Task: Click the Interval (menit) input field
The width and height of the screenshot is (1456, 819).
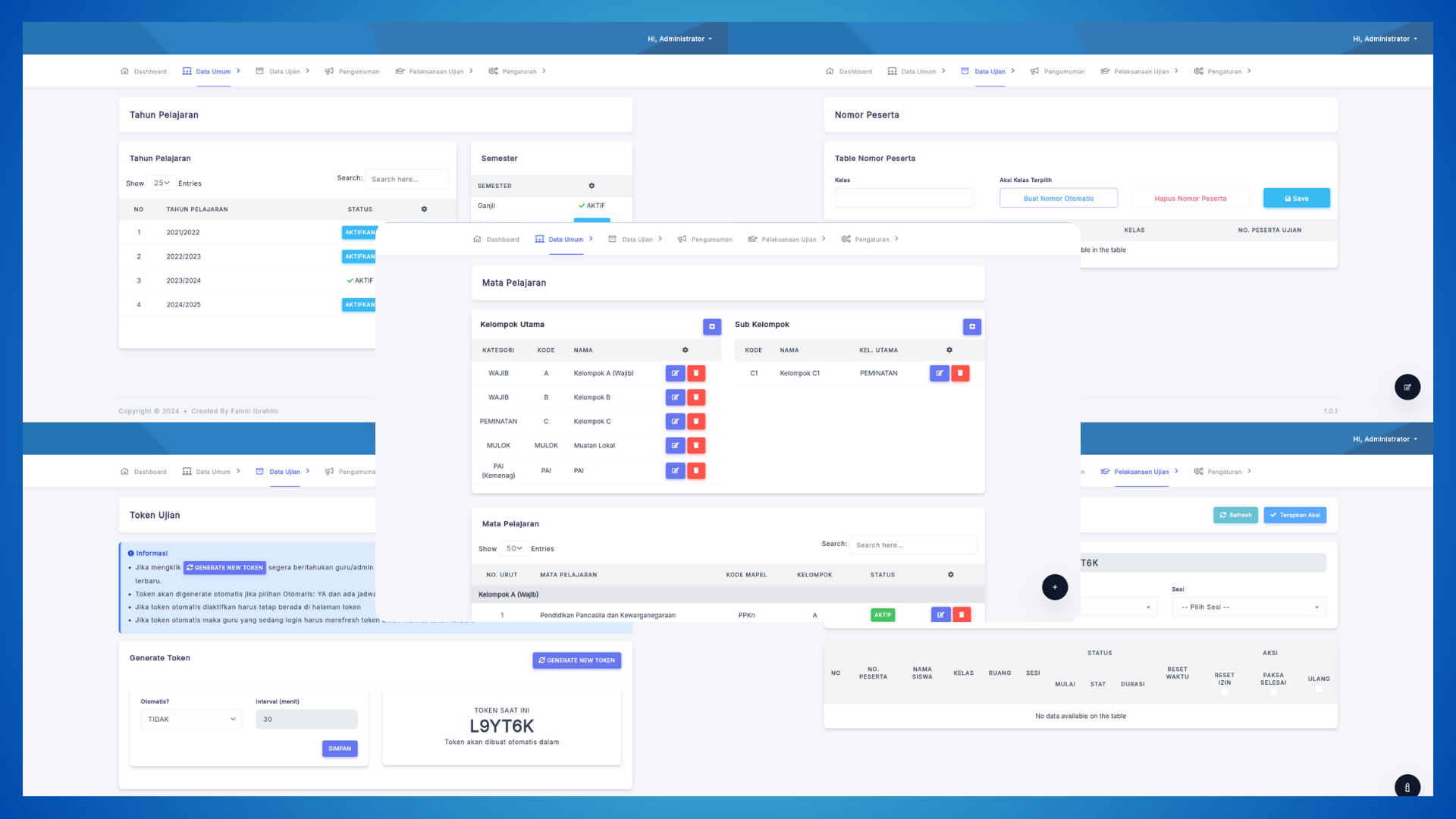Action: (306, 720)
